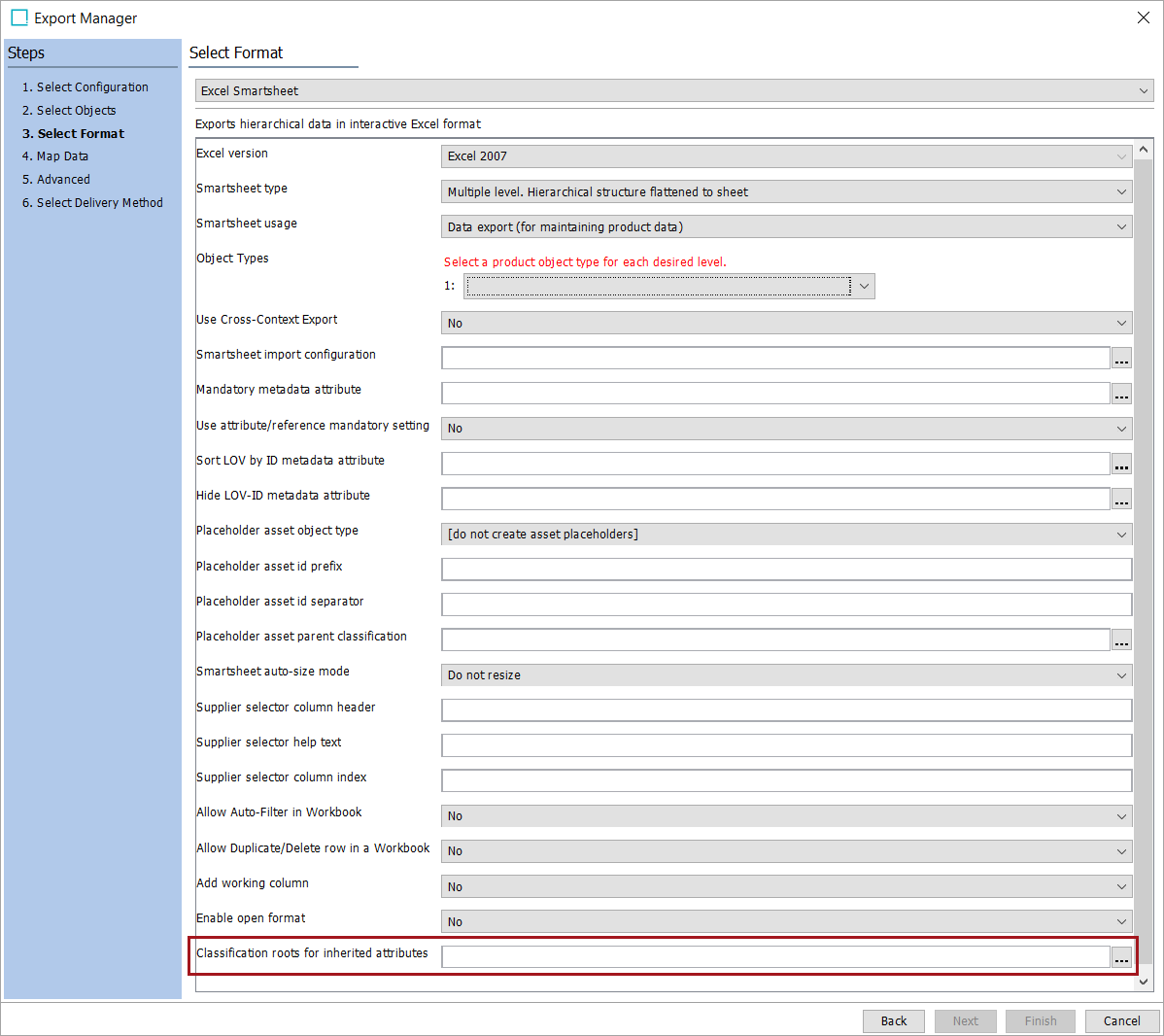Go to step 6 Select Delivery Method
Screen dimensions: 1164x1036
(93, 203)
